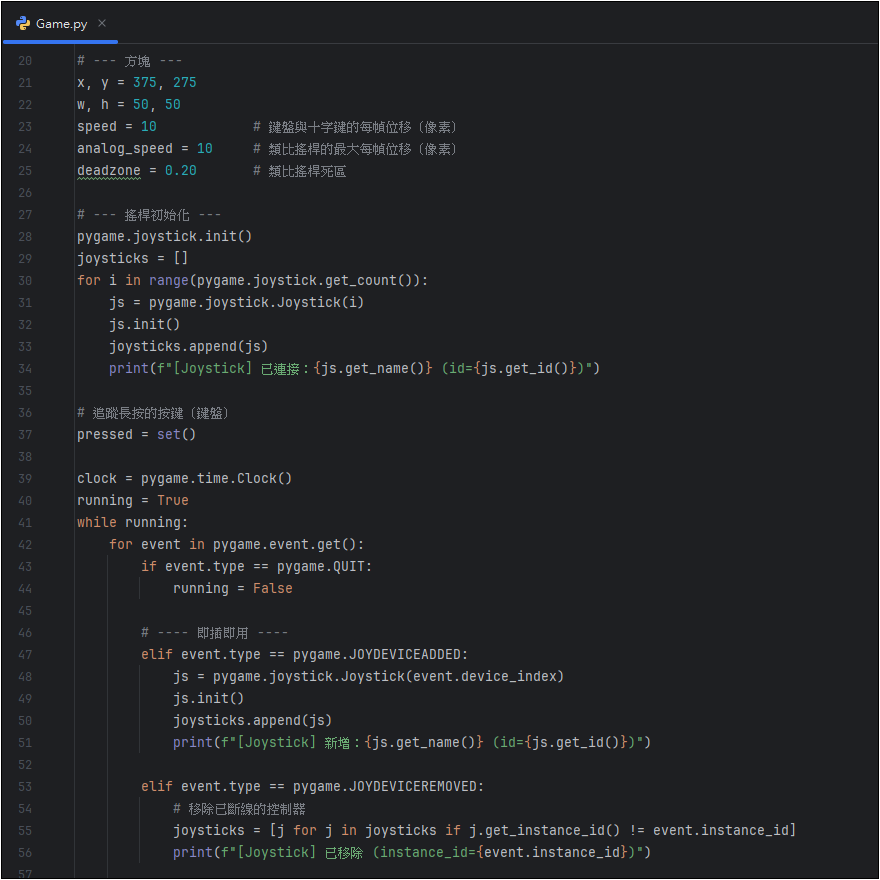
Task: Click the JOYDEVICEREMOVED constant
Action: [414, 786]
